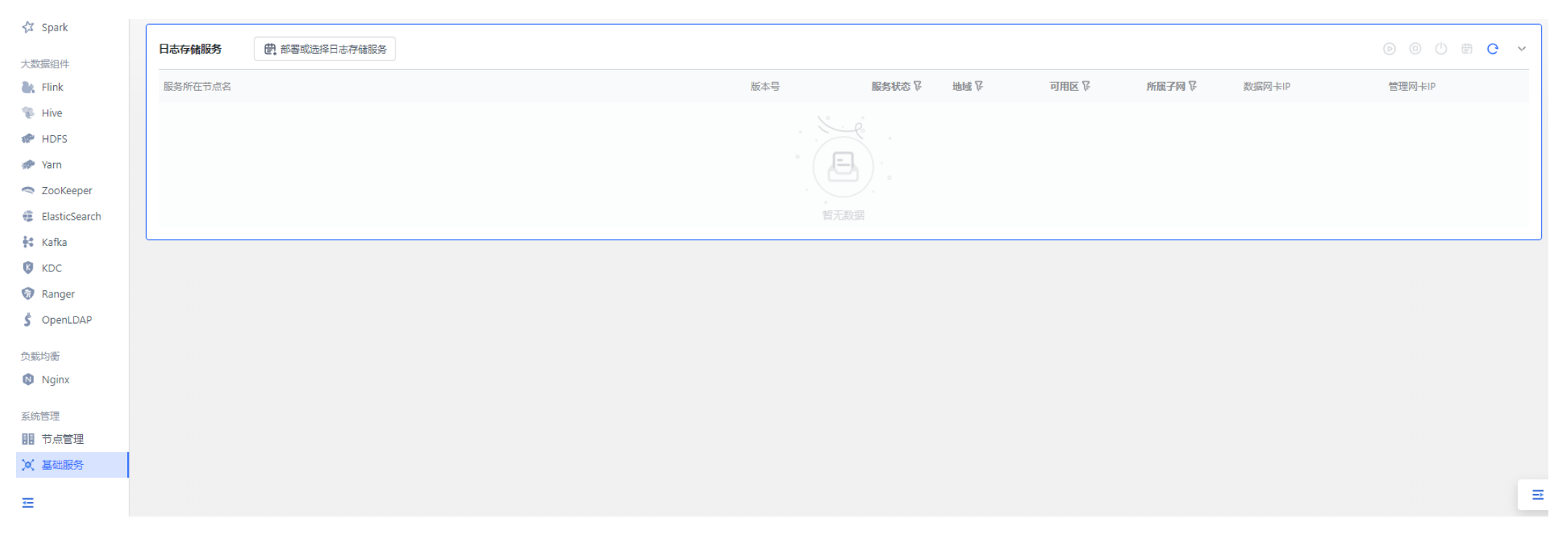
Task: Click the calendar log icon in toolbar
Action: coord(1467,49)
